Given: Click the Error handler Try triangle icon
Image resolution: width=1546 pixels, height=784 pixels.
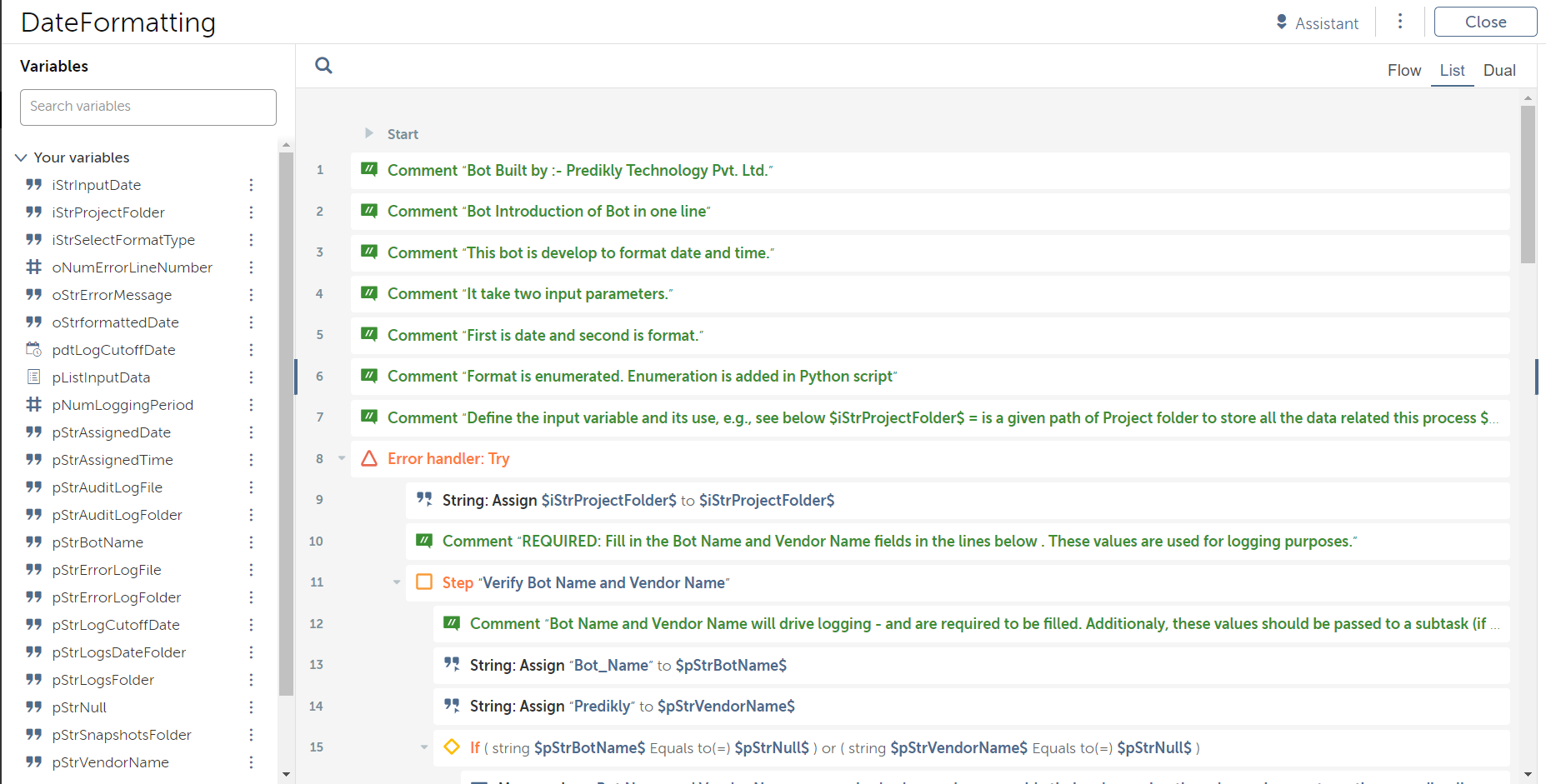Looking at the screenshot, I should point(369,458).
